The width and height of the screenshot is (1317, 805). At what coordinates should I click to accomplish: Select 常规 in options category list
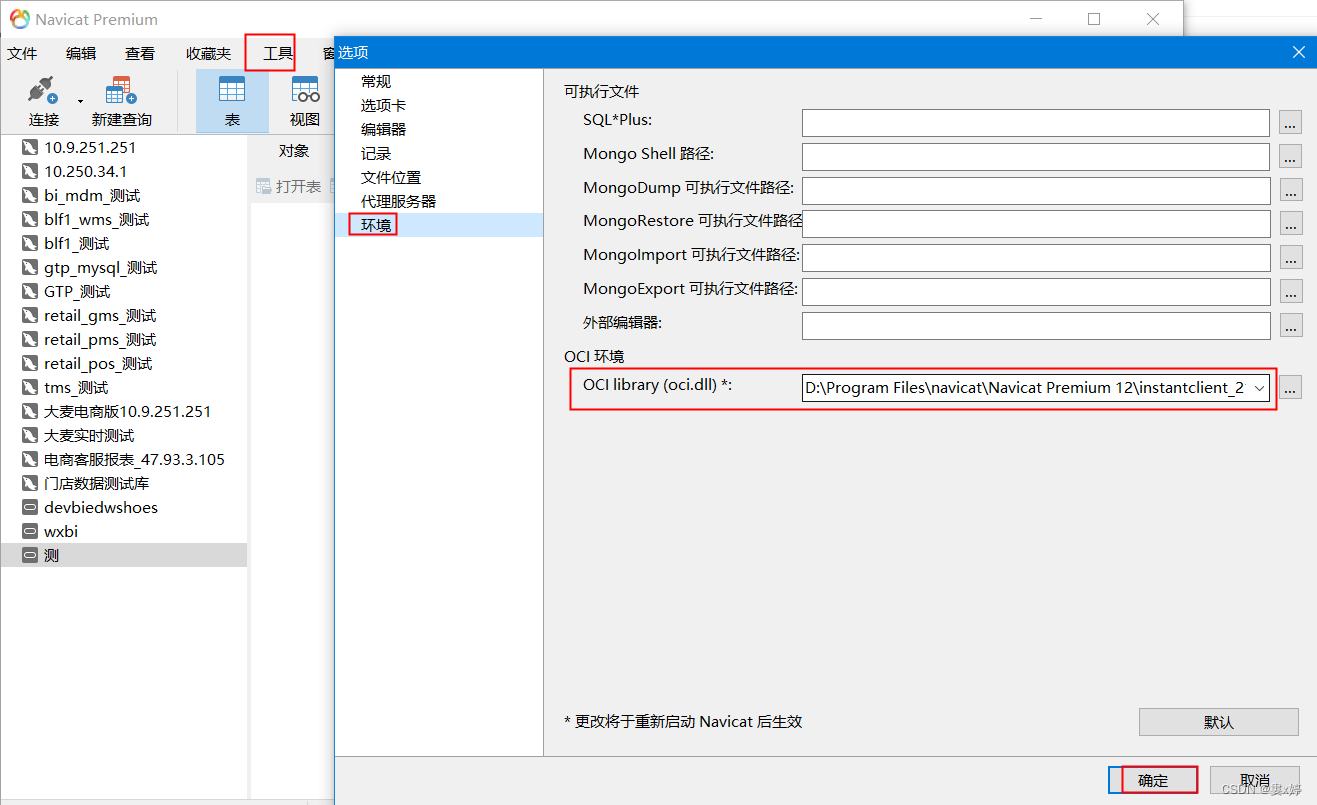[x=376, y=81]
